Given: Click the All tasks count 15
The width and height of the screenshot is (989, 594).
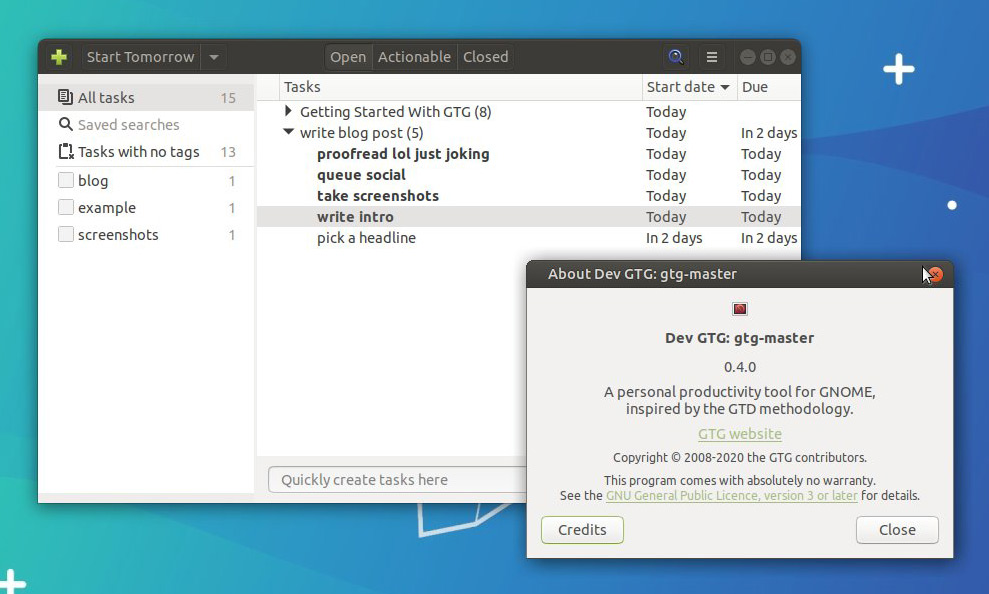Looking at the screenshot, I should pos(228,98).
